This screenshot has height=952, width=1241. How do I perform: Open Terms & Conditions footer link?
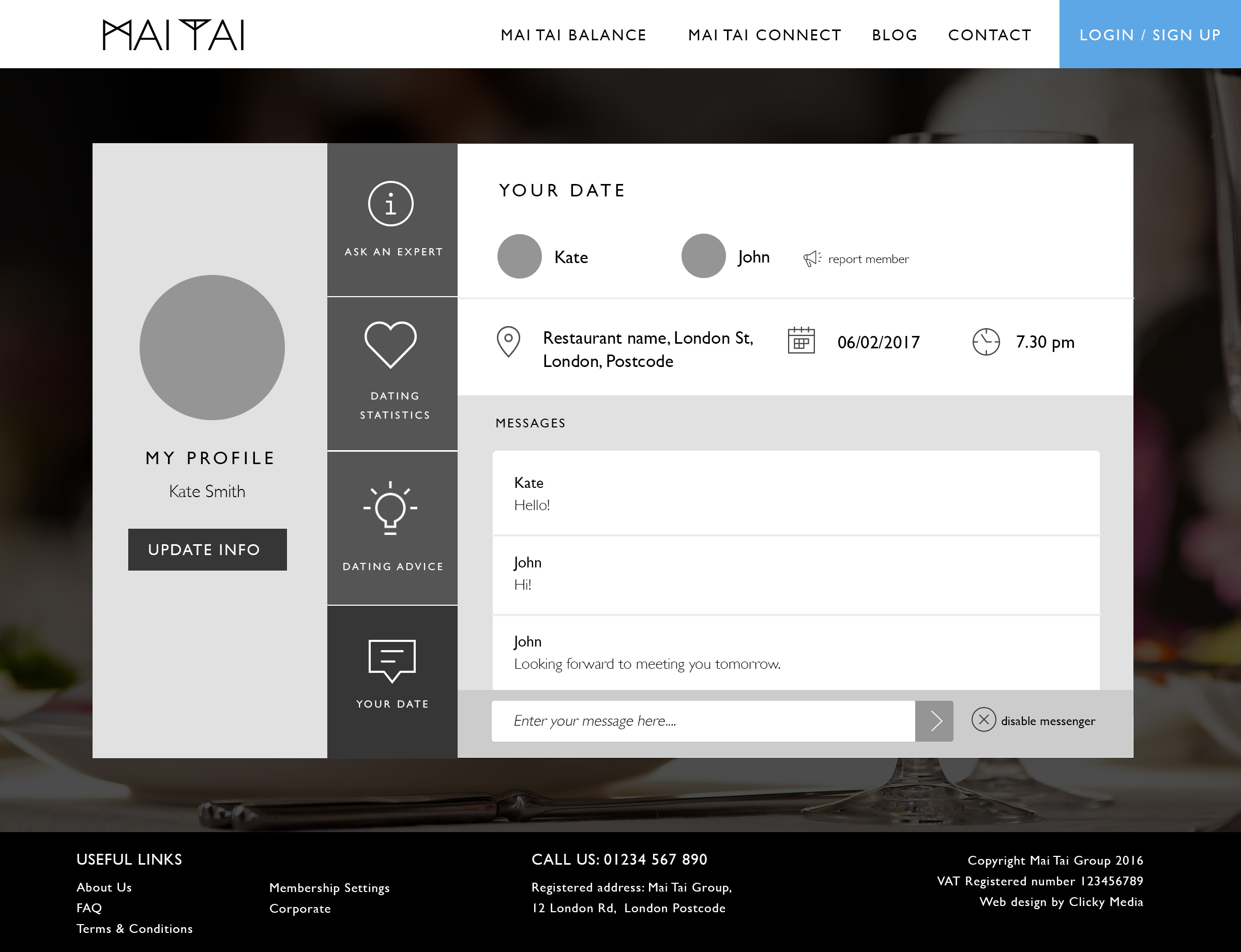click(134, 928)
